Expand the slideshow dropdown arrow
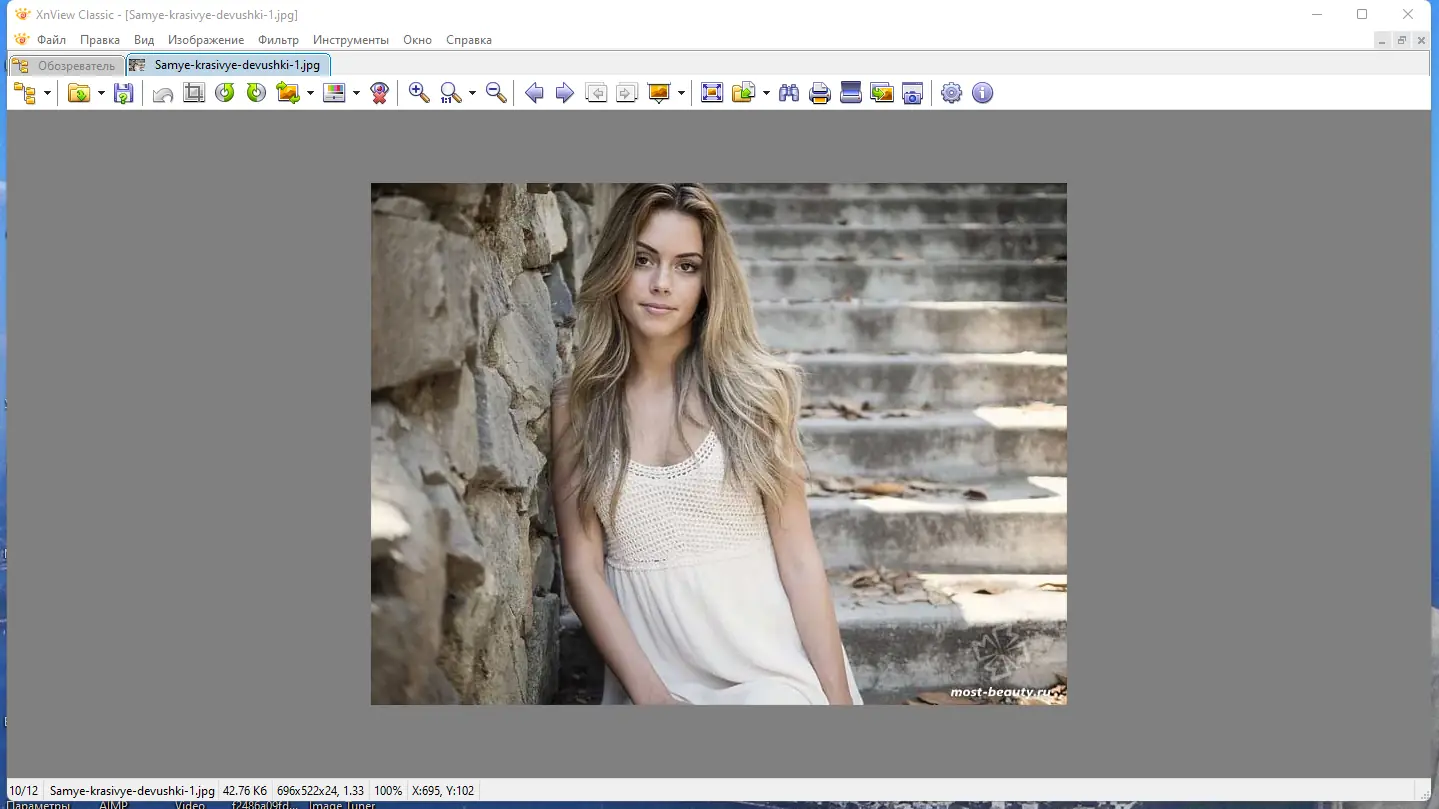Image resolution: width=1439 pixels, height=809 pixels. [681, 93]
